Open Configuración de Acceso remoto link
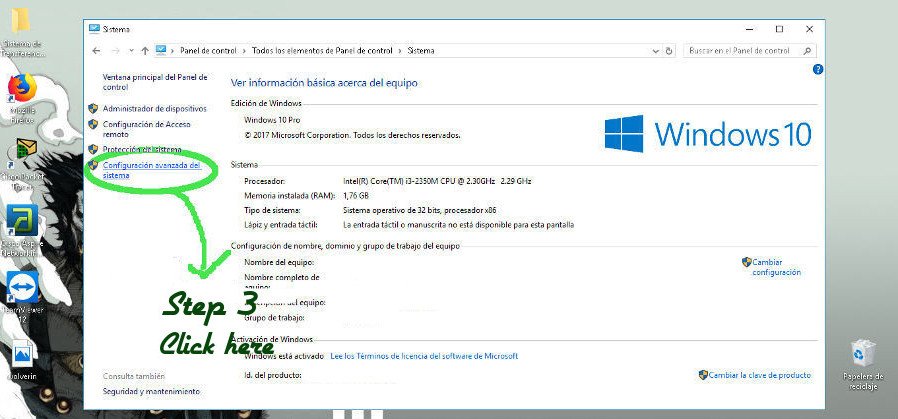 pyautogui.click(x=147, y=129)
